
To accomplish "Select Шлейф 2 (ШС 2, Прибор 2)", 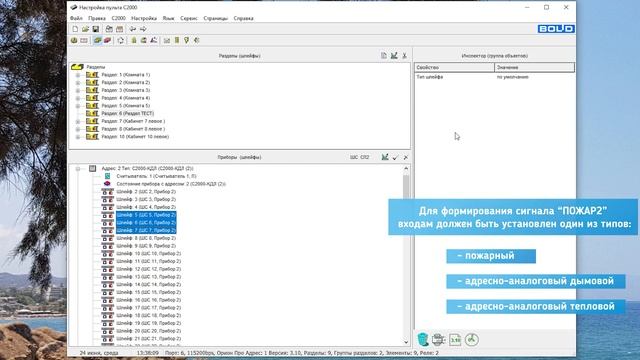I will 146,192.
